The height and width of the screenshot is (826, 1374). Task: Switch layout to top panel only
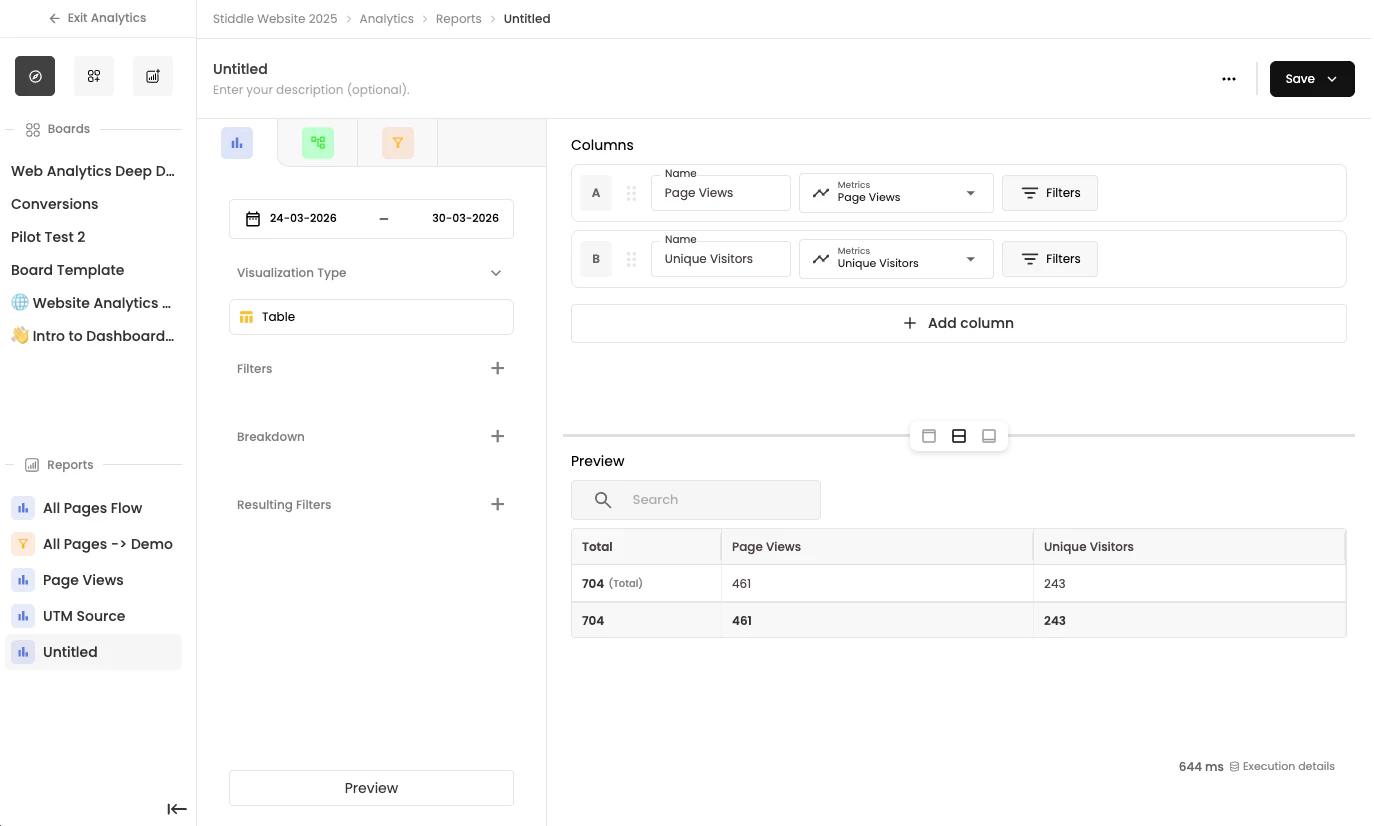pyautogui.click(x=929, y=436)
